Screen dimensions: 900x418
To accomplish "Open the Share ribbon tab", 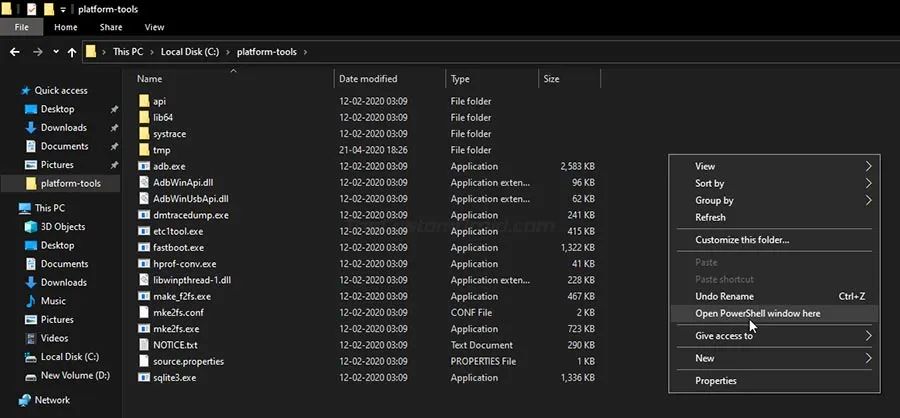I will [111, 27].
